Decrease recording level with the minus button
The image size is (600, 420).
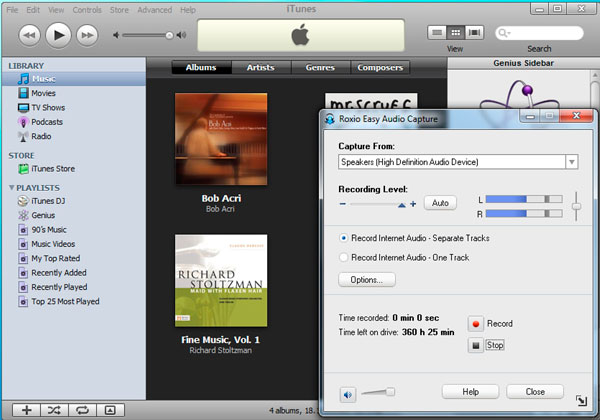tap(343, 204)
